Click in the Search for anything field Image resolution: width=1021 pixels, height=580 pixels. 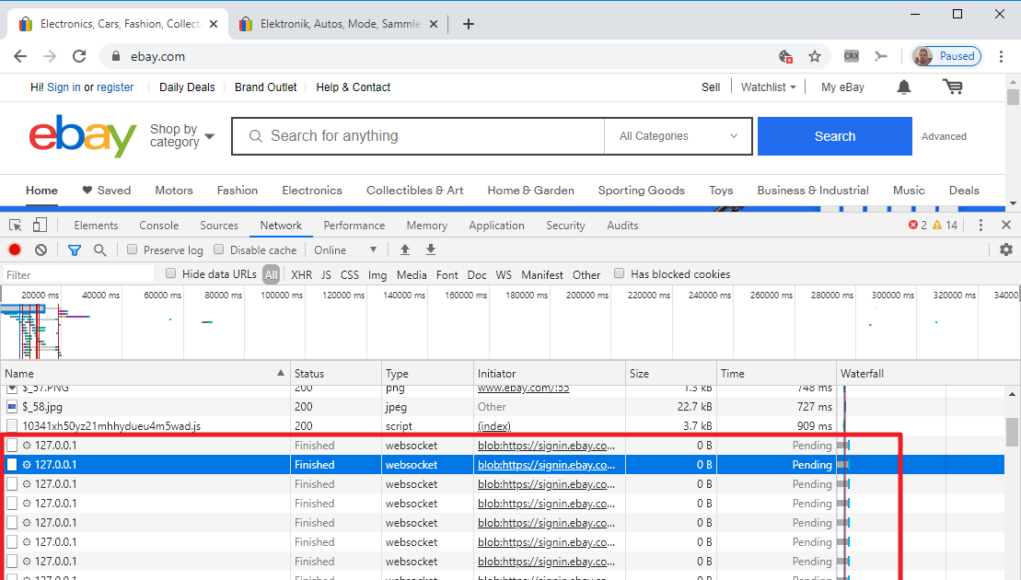(x=418, y=136)
